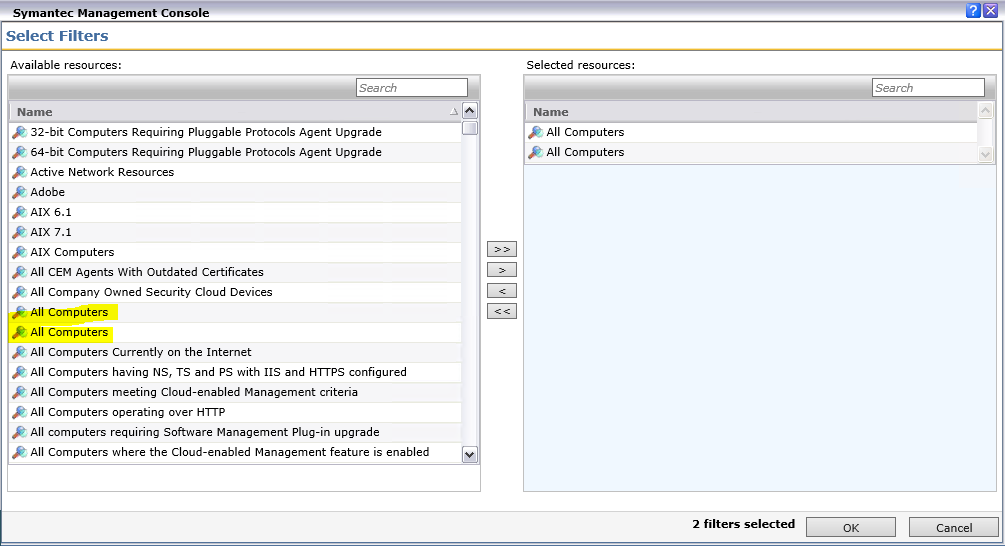Image resolution: width=1005 pixels, height=546 pixels.
Task: Click the icon next to AIX 7.1
Action: 19,232
